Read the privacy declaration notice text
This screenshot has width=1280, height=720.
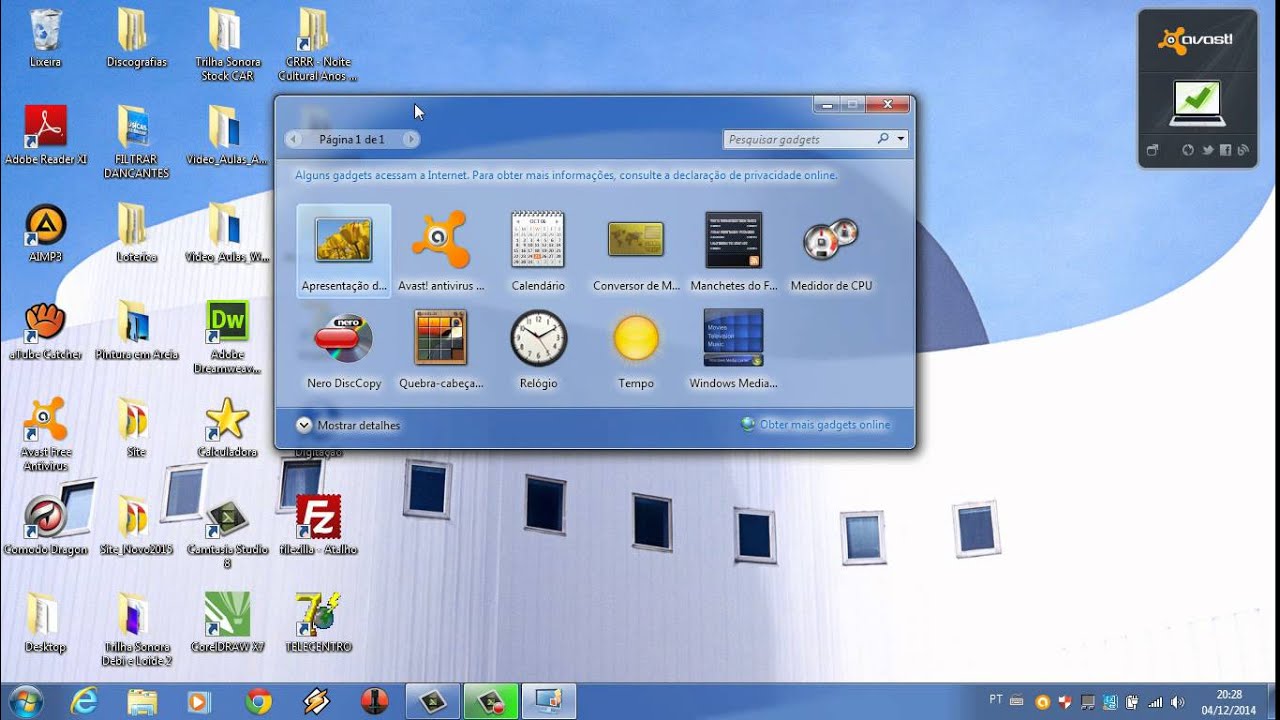pyautogui.click(x=566, y=175)
